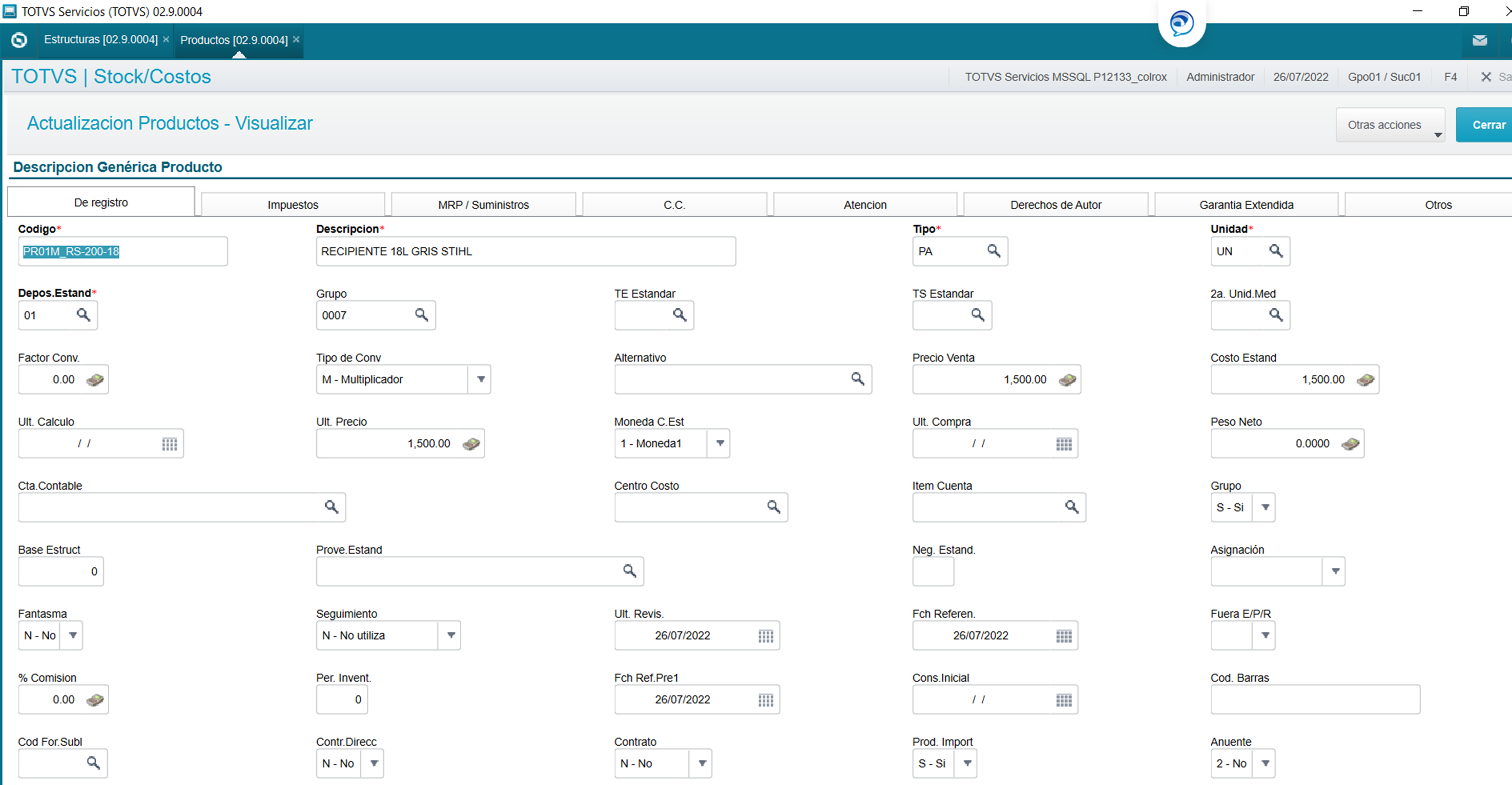Image resolution: width=1512 pixels, height=785 pixels.
Task: Expand Fuera E/P/R dropdown
Action: click(1265, 635)
